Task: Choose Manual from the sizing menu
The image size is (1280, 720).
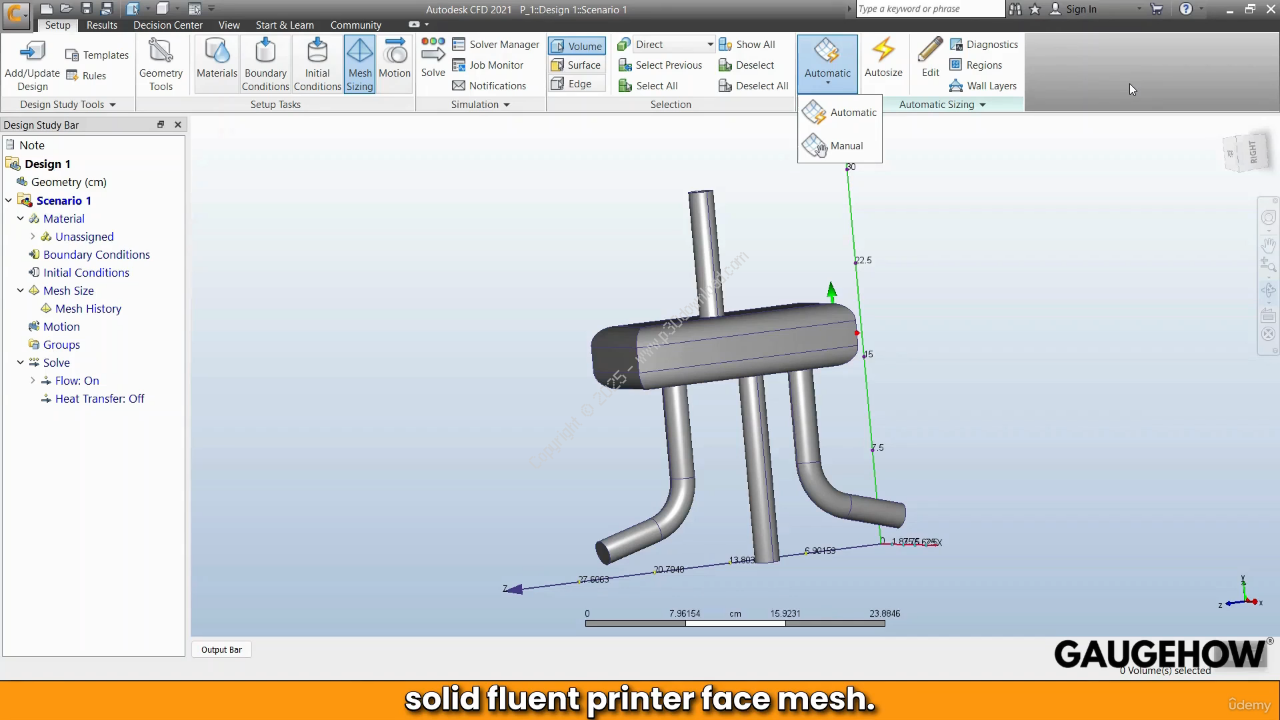Action: [x=845, y=146]
